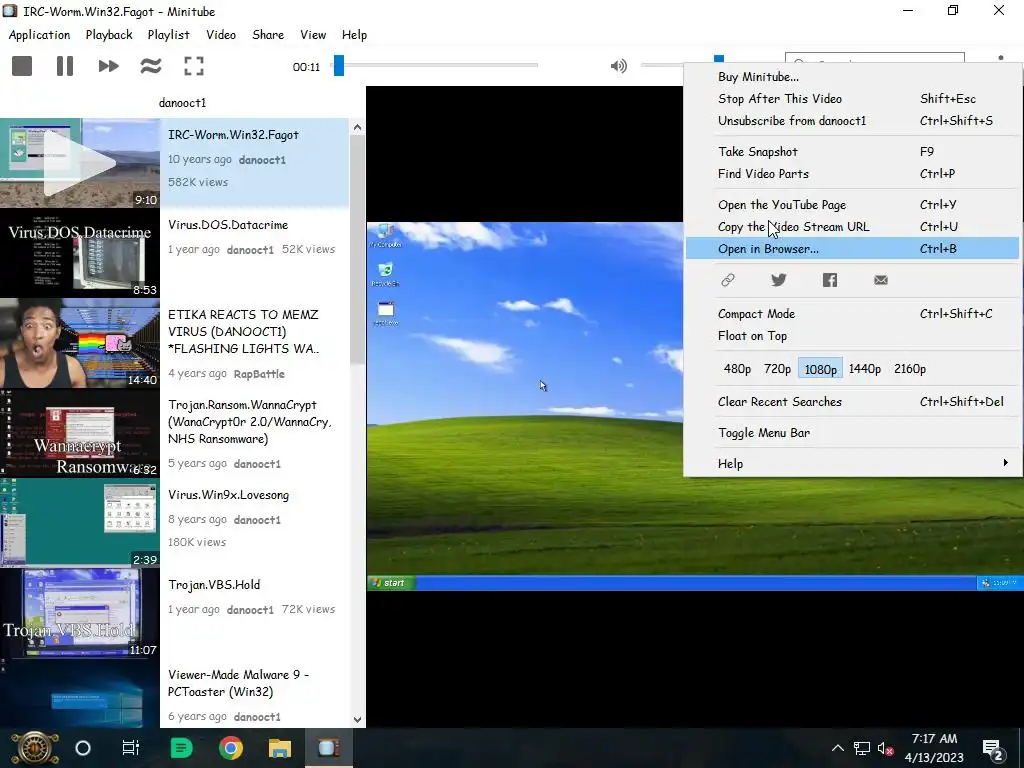Toggle Float on Top
Viewport: 1024px width, 768px height.
[852, 336]
